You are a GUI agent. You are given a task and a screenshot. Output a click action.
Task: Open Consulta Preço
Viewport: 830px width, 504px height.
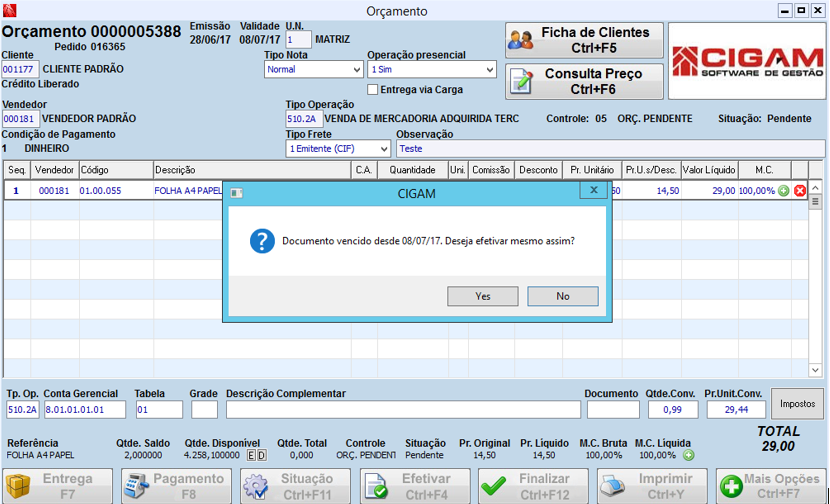click(x=584, y=82)
